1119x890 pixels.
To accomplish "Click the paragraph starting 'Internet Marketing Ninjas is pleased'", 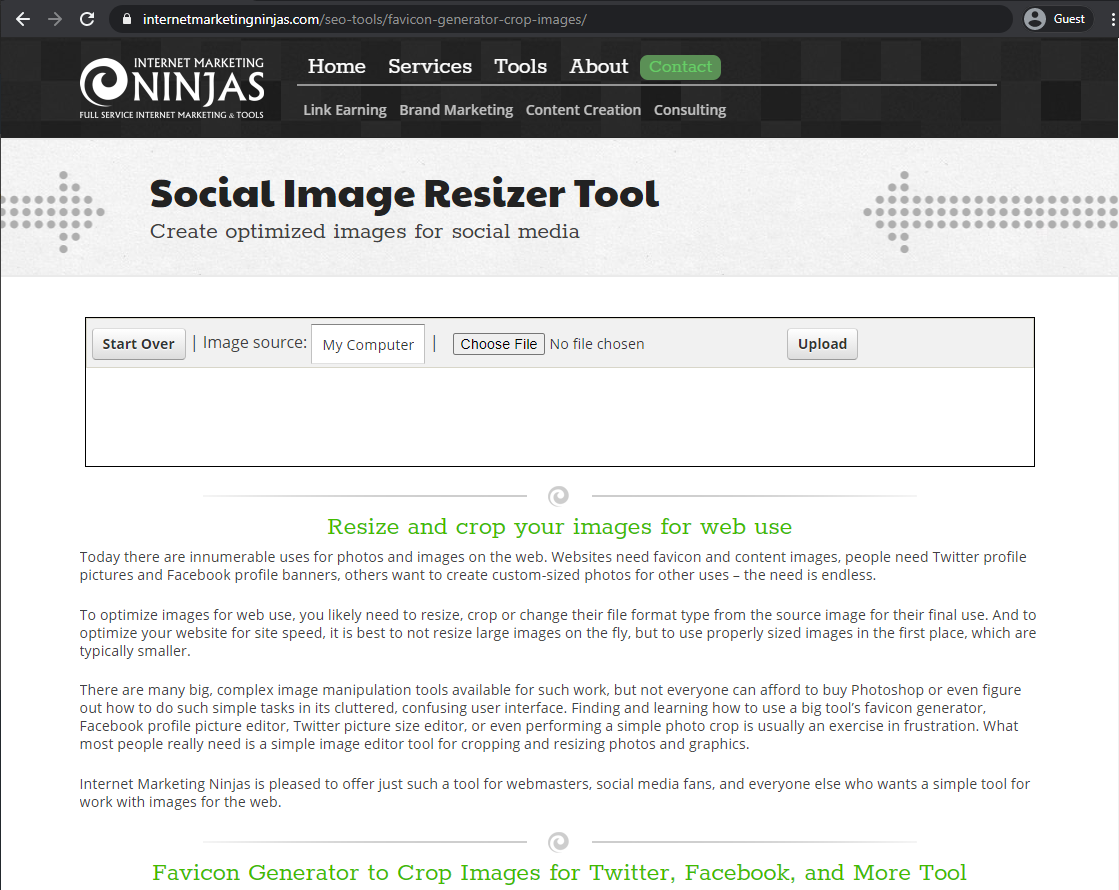I will point(555,793).
